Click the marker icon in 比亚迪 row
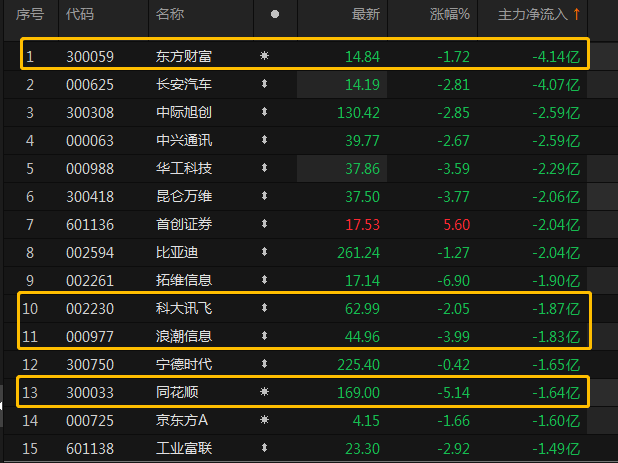 [264, 252]
